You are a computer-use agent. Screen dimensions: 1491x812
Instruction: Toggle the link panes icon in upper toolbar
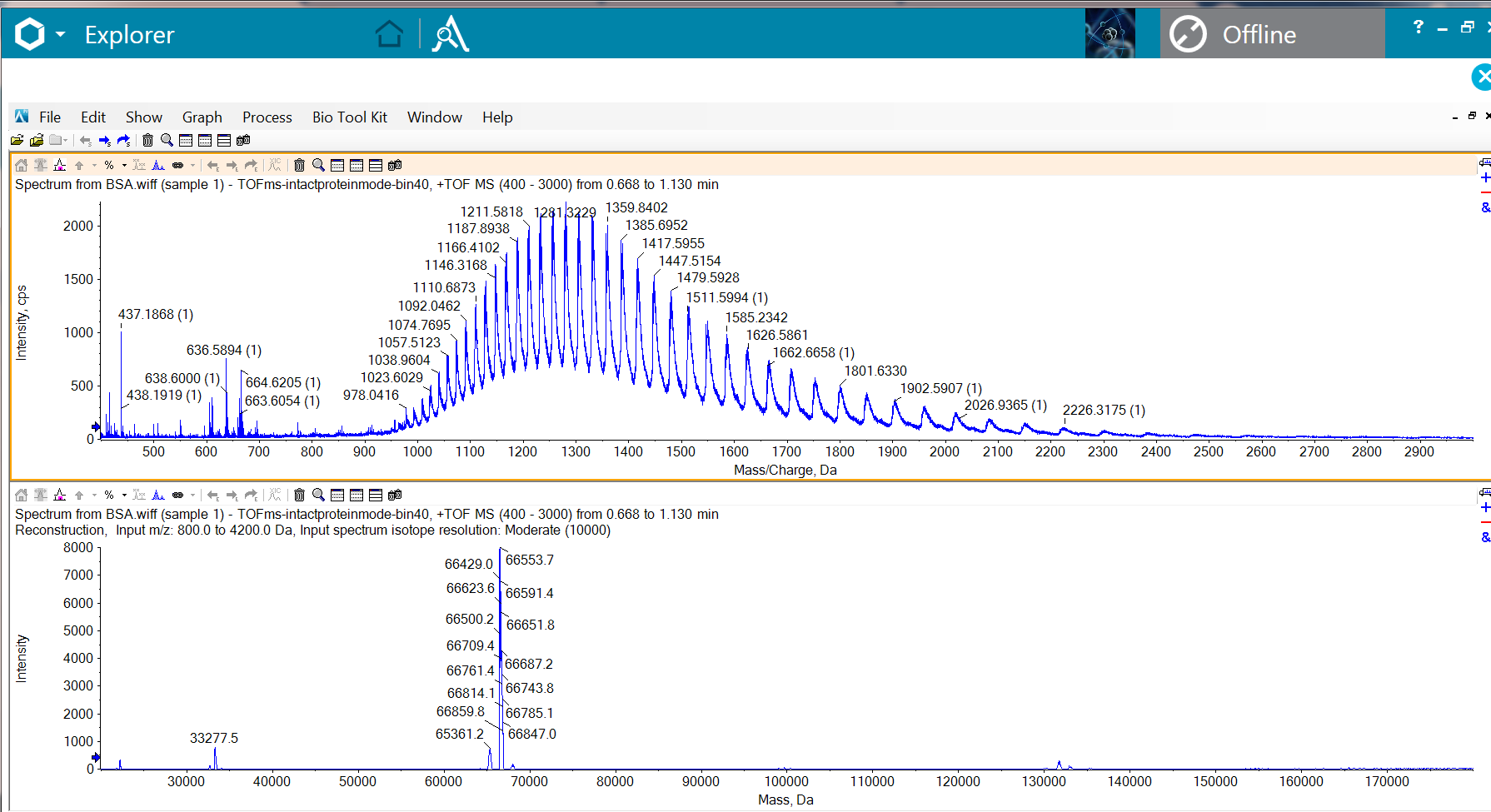(x=177, y=166)
